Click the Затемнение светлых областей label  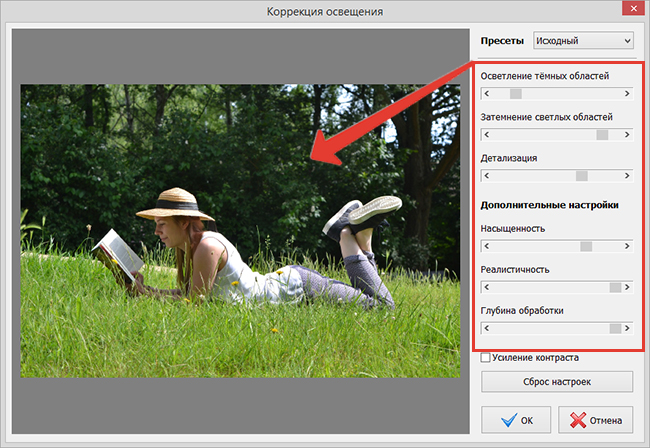[x=546, y=117]
